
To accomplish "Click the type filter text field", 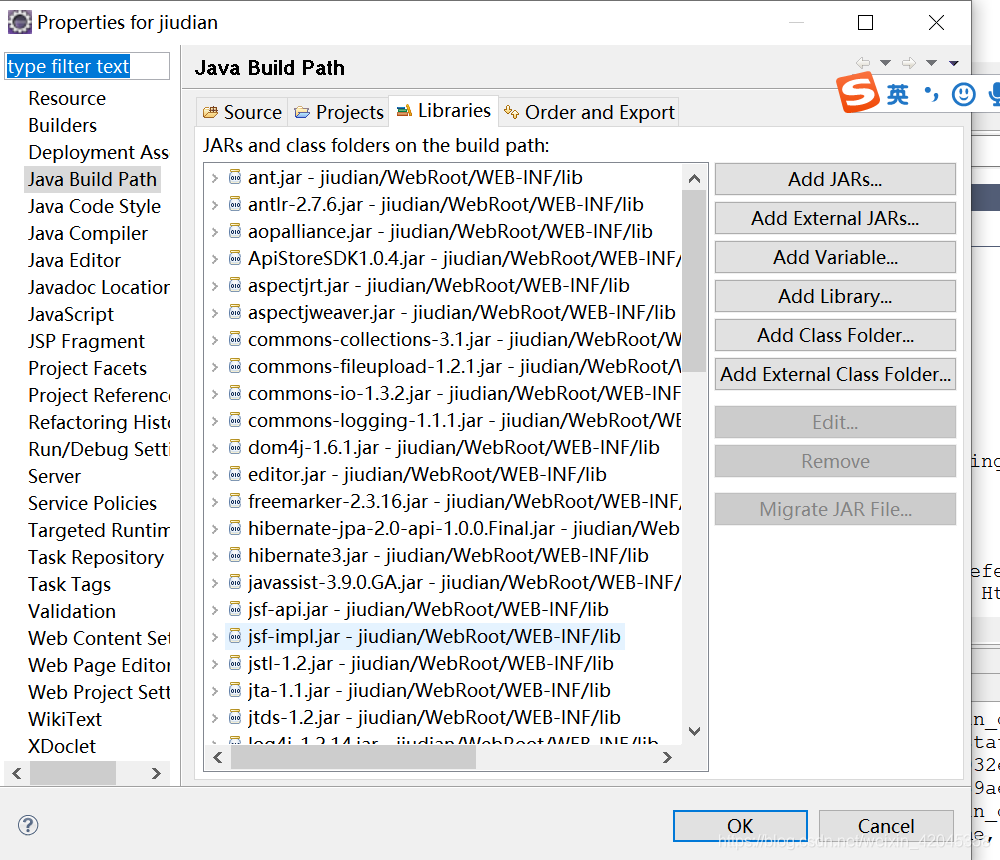I will click(86, 65).
